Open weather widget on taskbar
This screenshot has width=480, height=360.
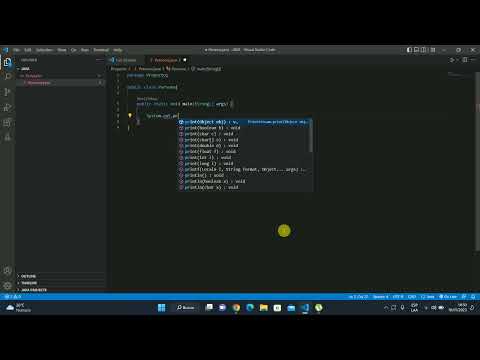(18, 308)
